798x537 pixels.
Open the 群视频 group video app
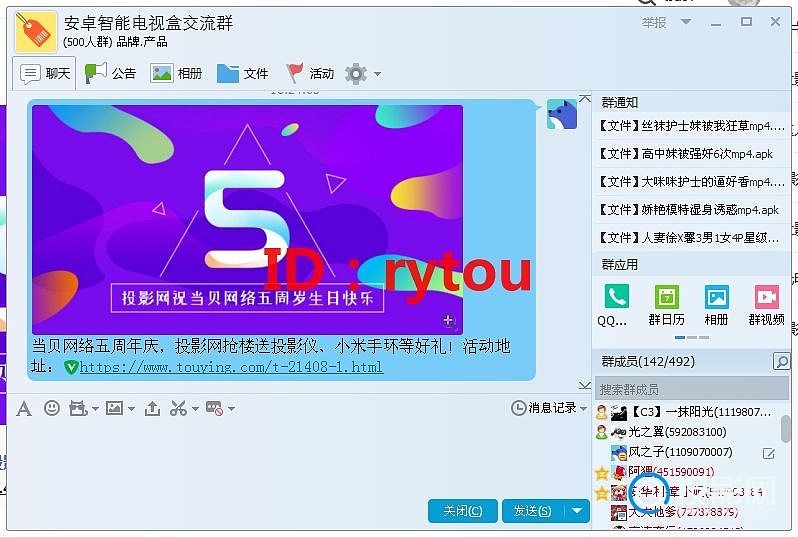(766, 305)
